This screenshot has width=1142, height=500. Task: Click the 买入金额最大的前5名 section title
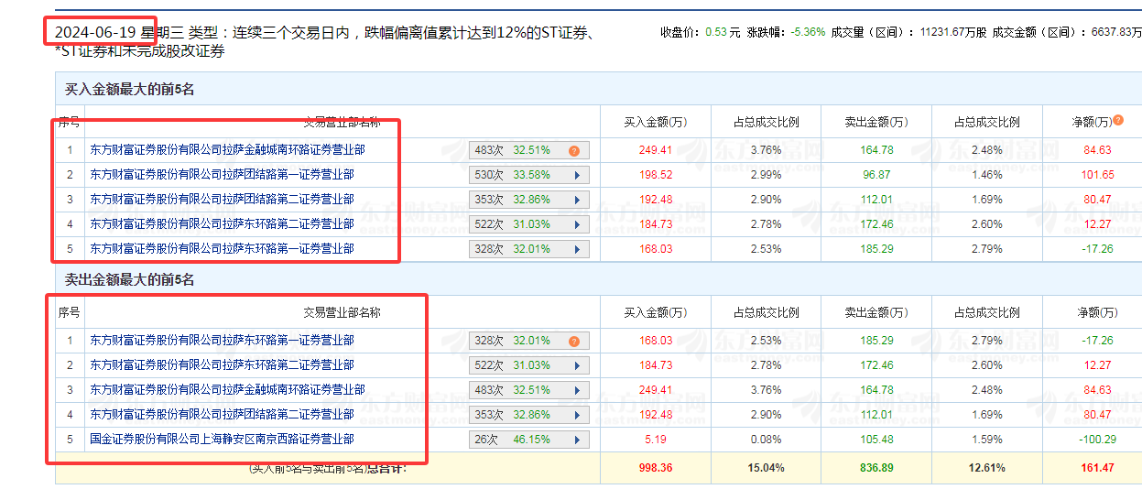click(x=130, y=90)
